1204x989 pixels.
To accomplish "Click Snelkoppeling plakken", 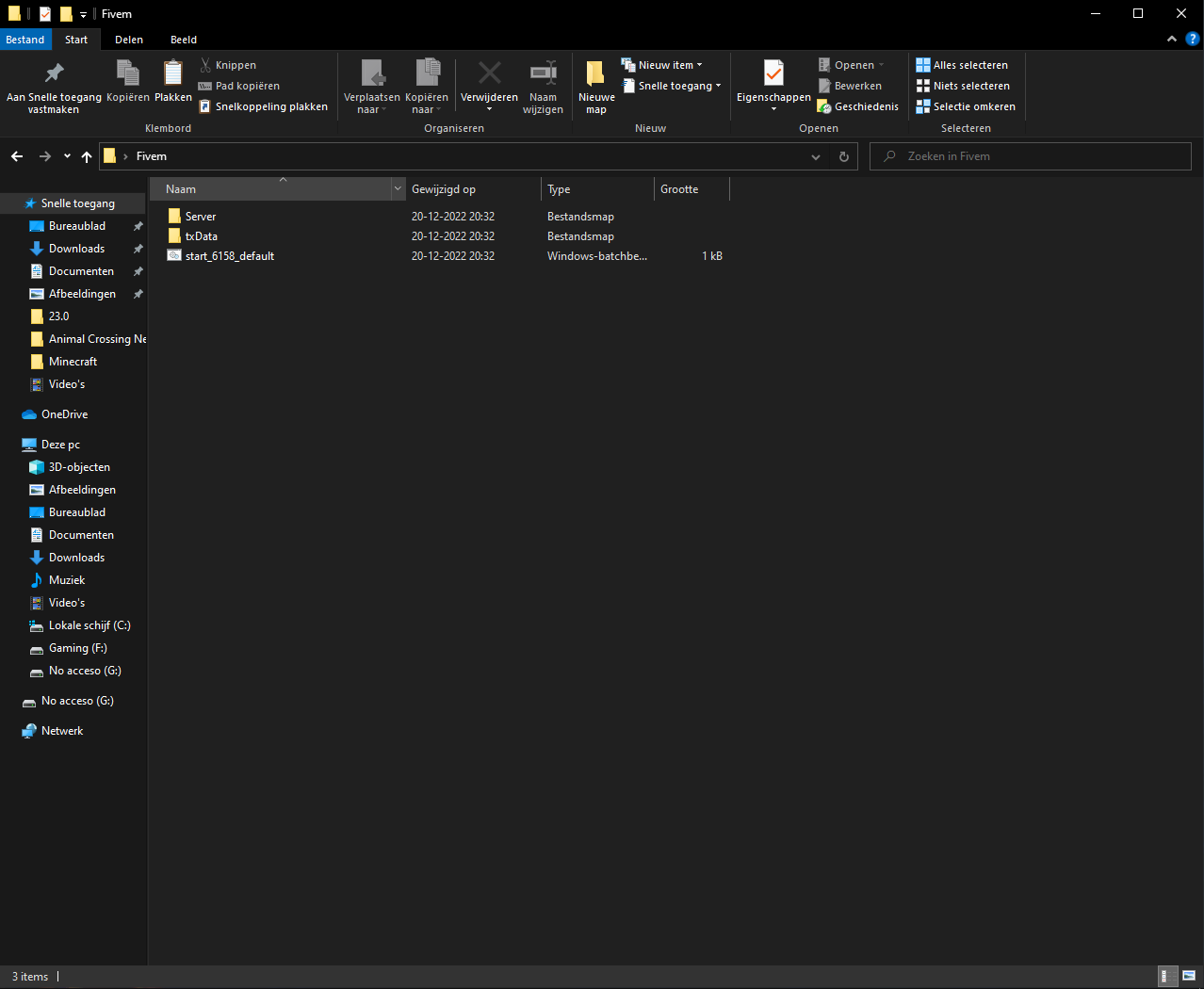I will point(263,106).
